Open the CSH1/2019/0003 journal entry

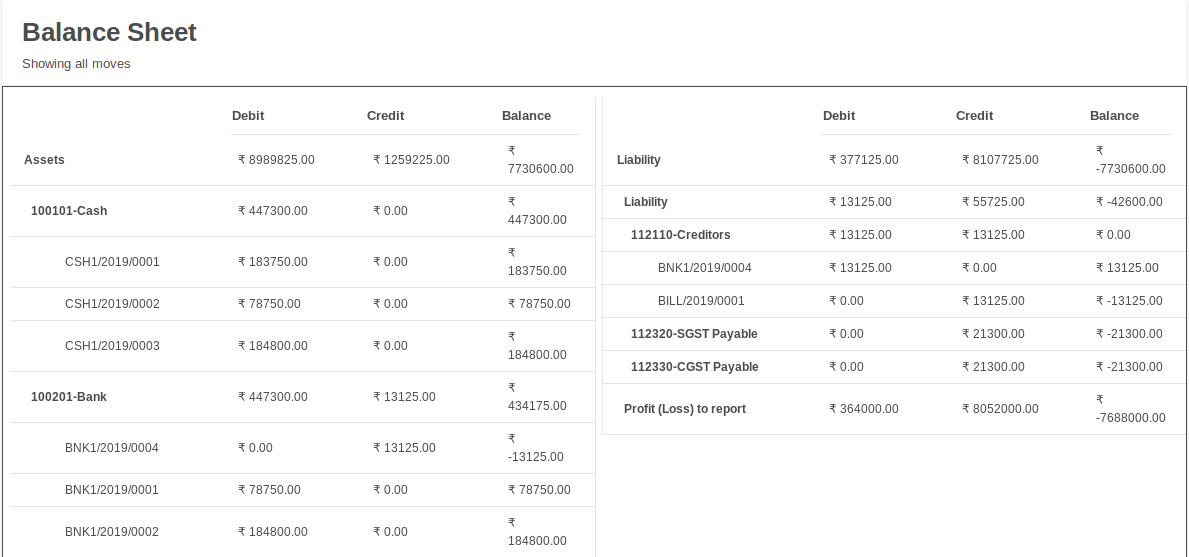[112, 346]
